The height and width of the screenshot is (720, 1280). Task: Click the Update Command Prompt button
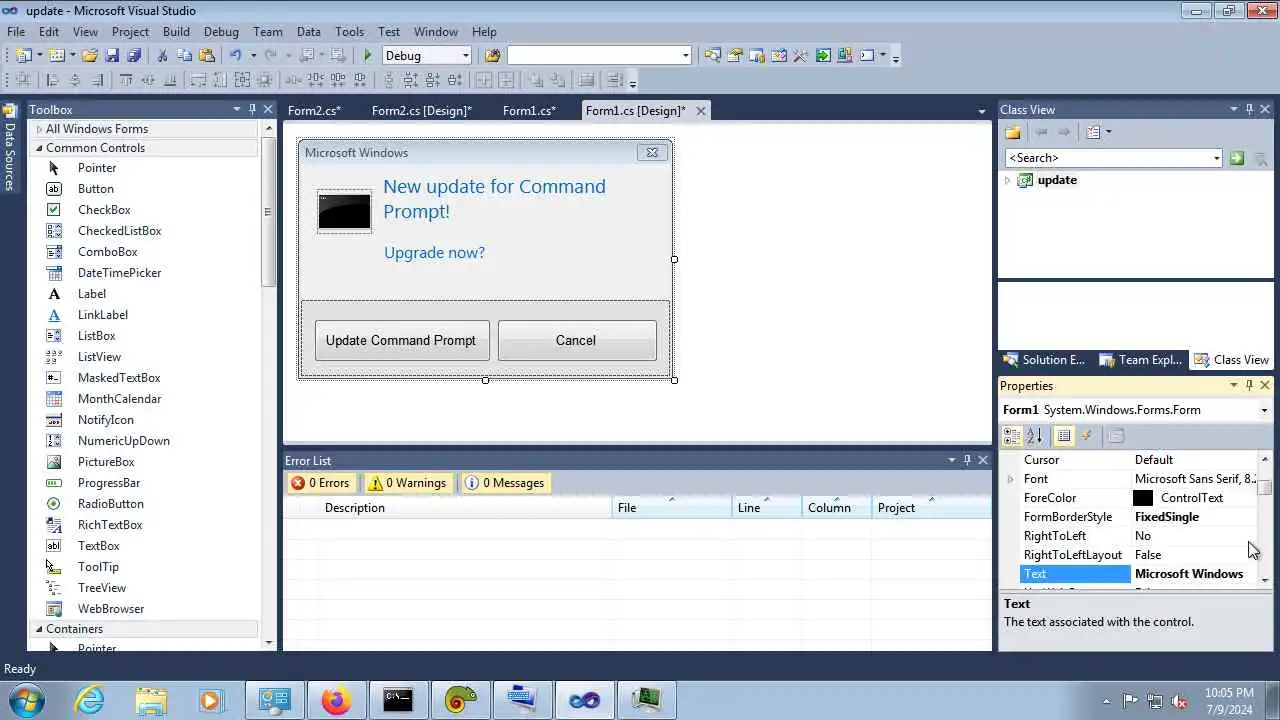coord(402,341)
